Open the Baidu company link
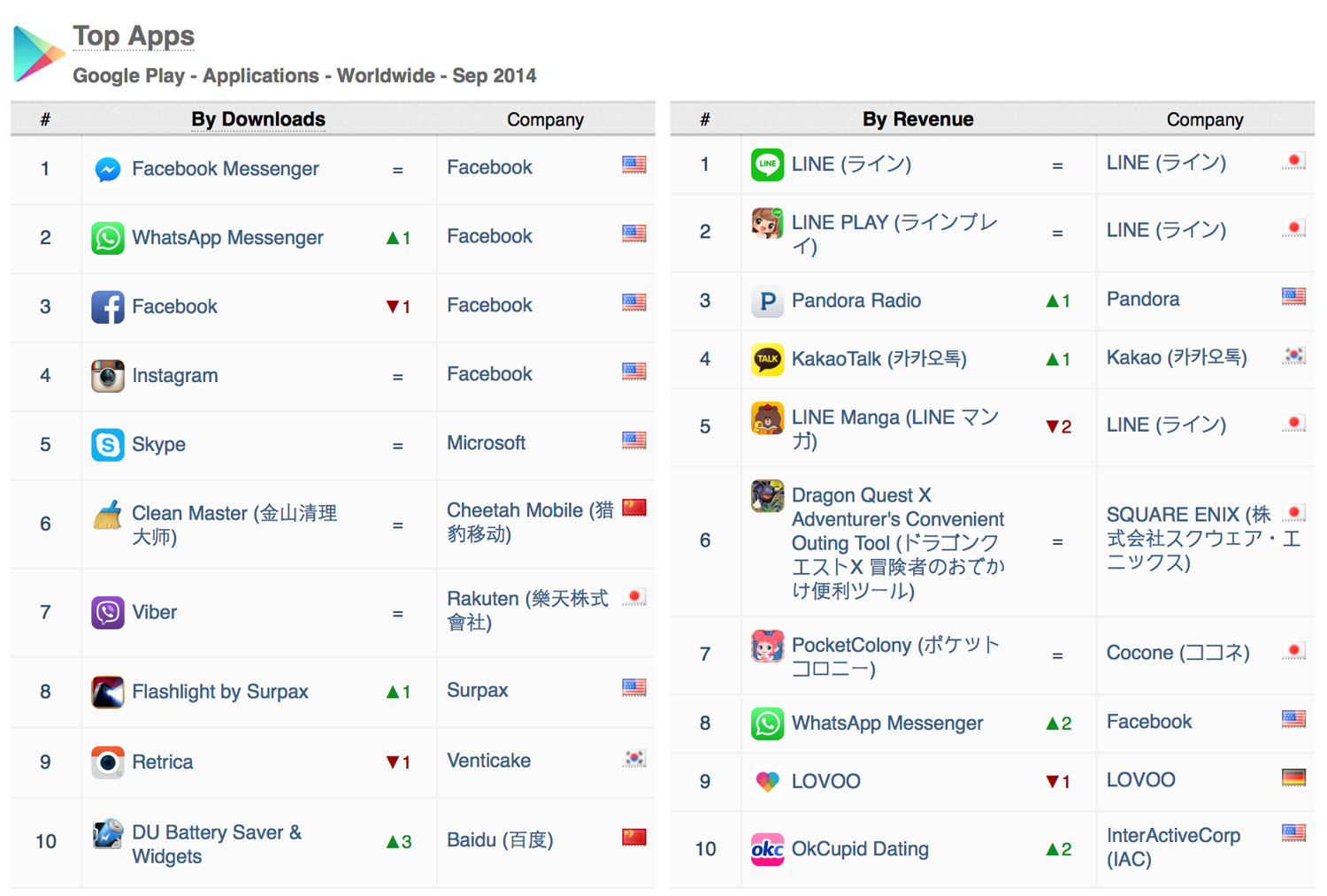Screen dimensions: 1327x896 pyautogui.click(x=500, y=840)
